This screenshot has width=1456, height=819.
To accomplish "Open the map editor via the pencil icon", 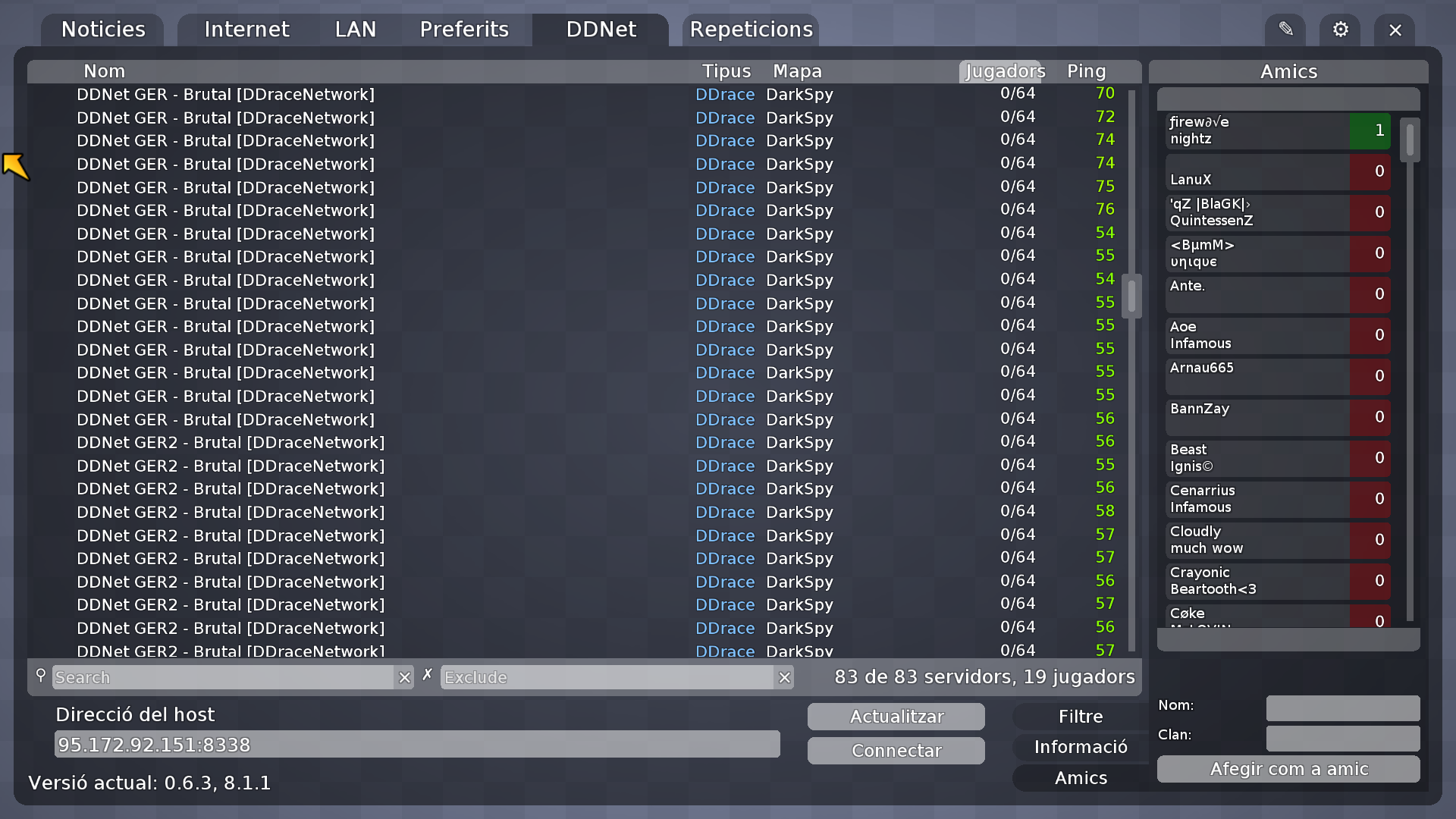I will [1285, 30].
